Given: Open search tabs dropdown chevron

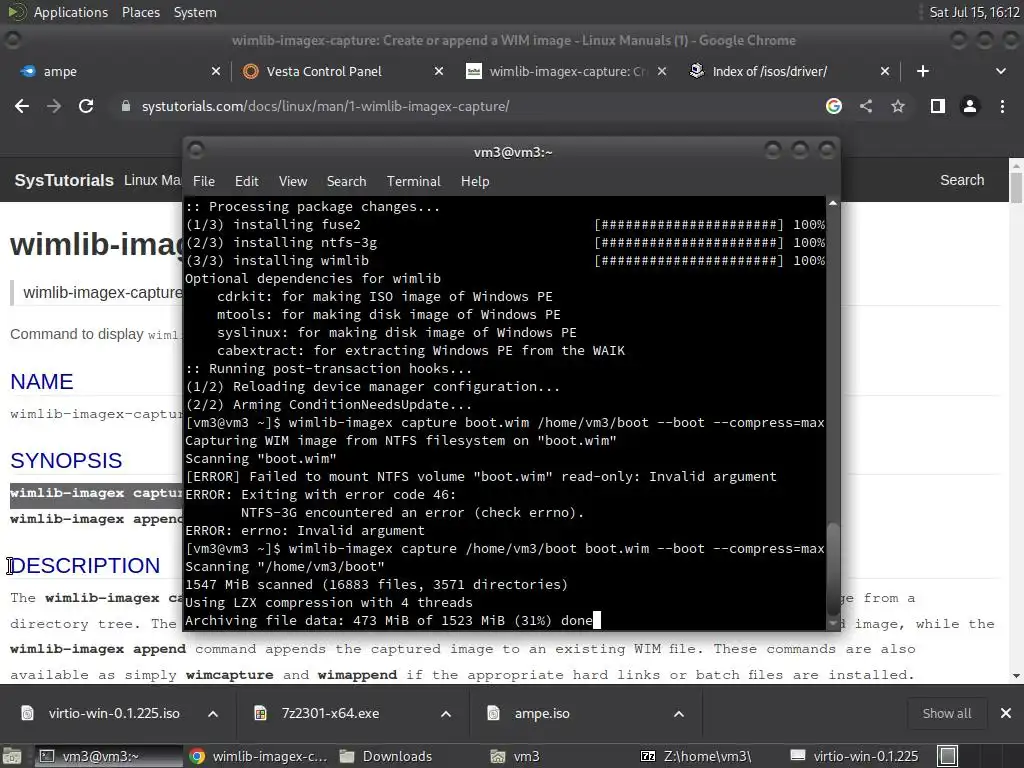Looking at the screenshot, I should [x=1000, y=71].
